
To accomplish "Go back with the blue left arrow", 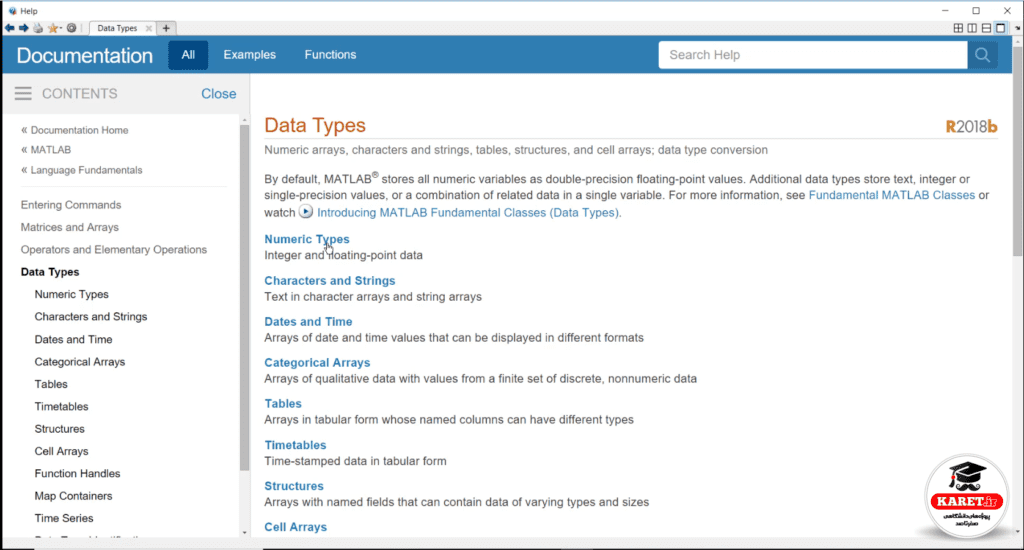I will click(x=9, y=28).
